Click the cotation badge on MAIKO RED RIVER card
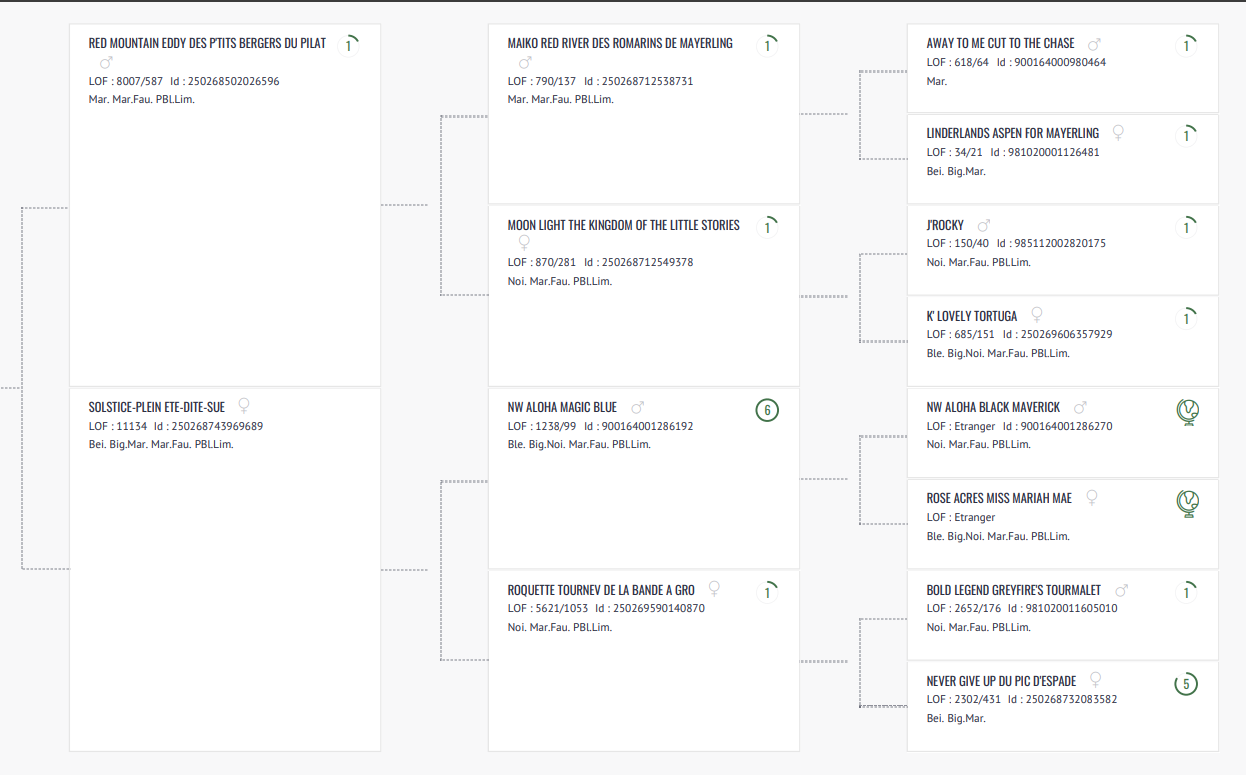This screenshot has width=1246, height=775. click(767, 45)
